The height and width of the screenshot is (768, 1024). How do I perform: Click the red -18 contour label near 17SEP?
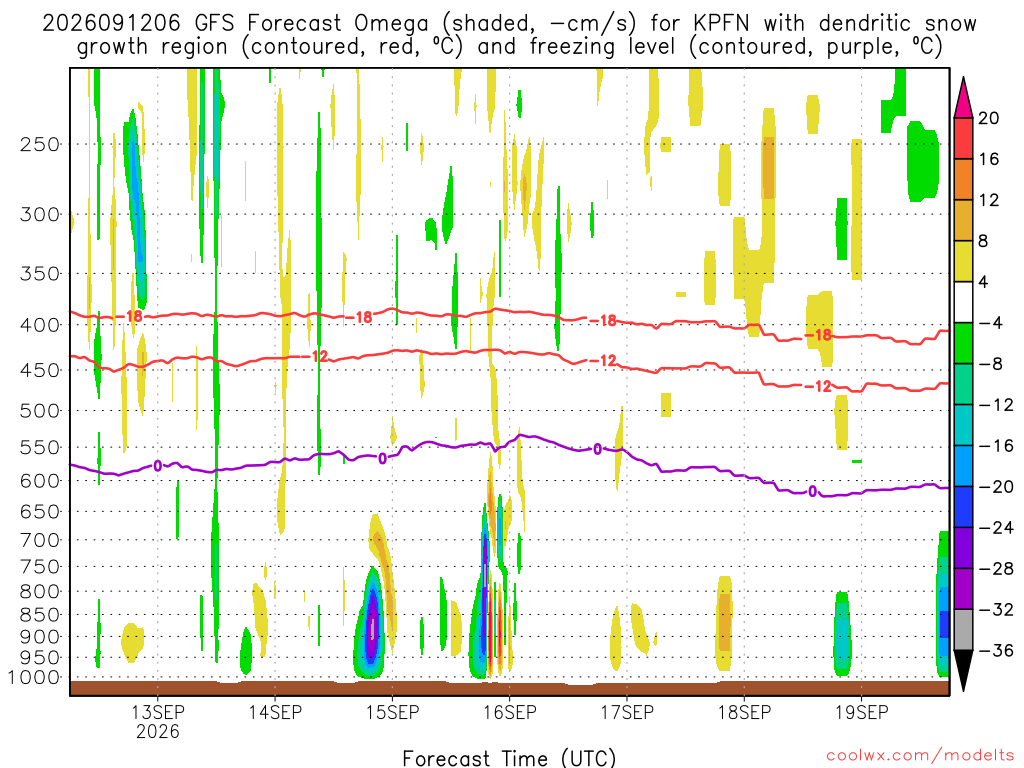tap(603, 321)
